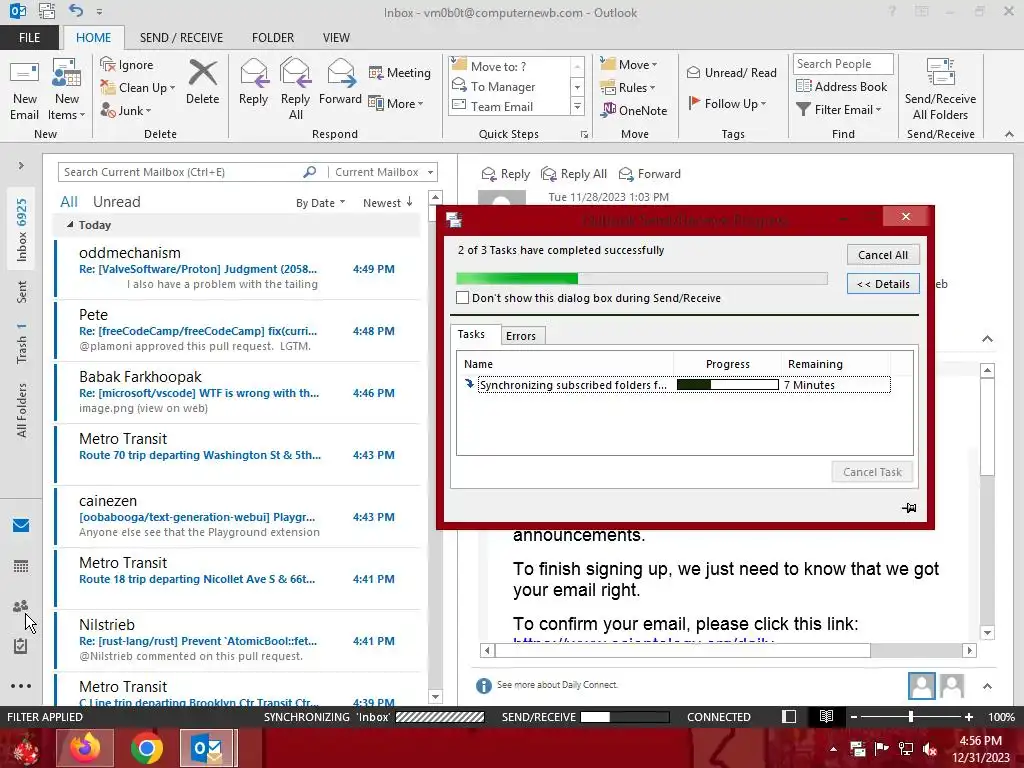Open the Junk options dropdown
Viewport: 1024px width, 768px height.
(126, 110)
